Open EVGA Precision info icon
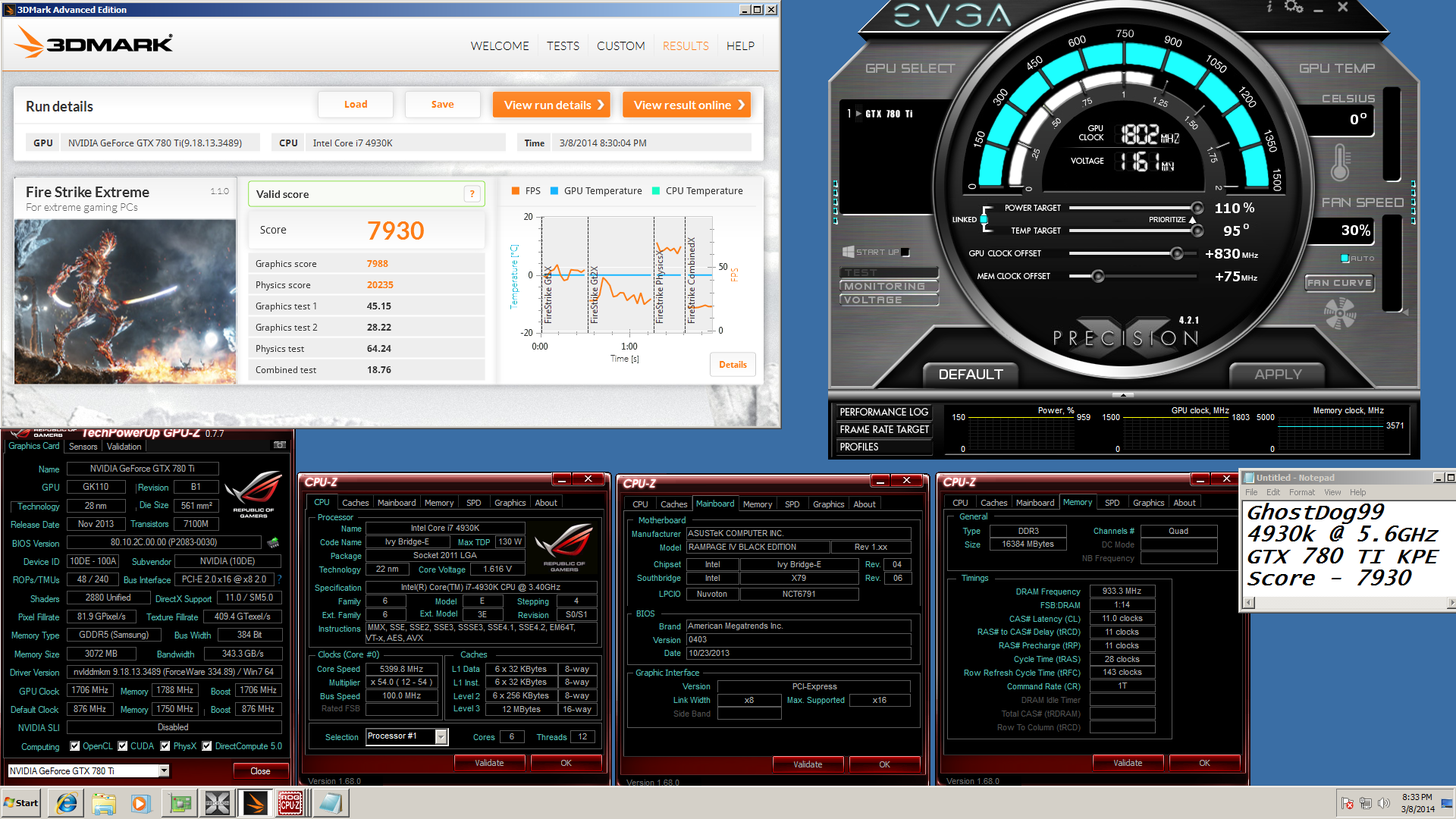Screen dimensions: 1456x819 coord(1269,7)
